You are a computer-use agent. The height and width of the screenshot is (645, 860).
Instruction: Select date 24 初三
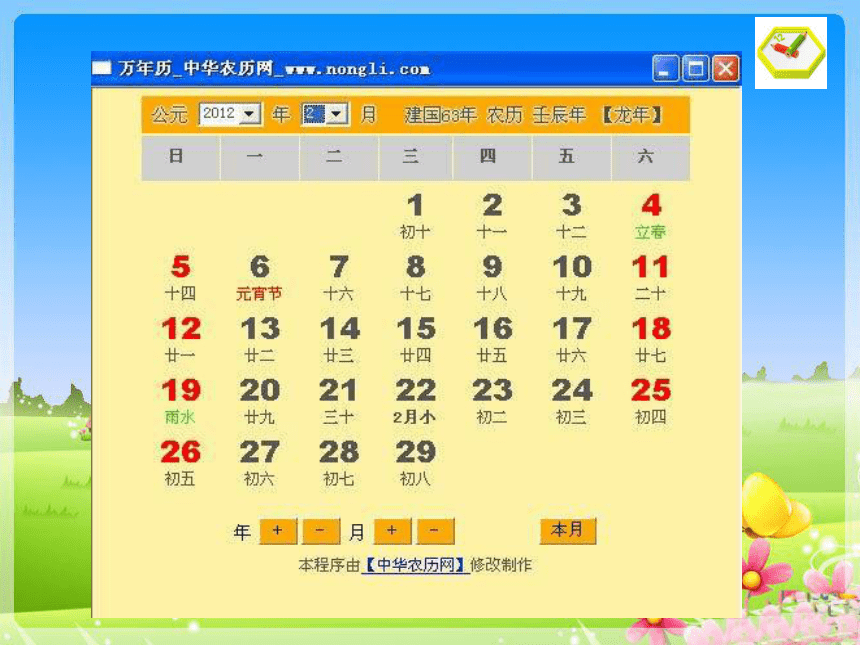tap(572, 401)
